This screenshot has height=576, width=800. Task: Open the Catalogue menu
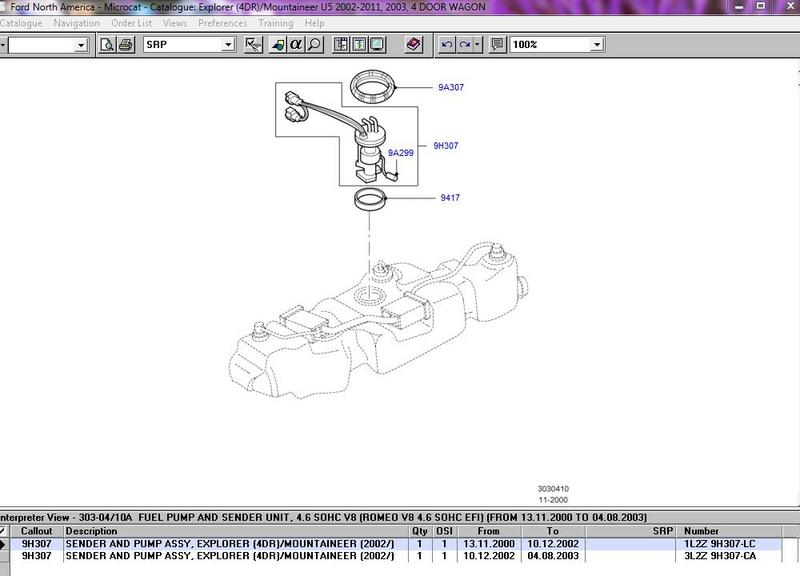(21, 23)
